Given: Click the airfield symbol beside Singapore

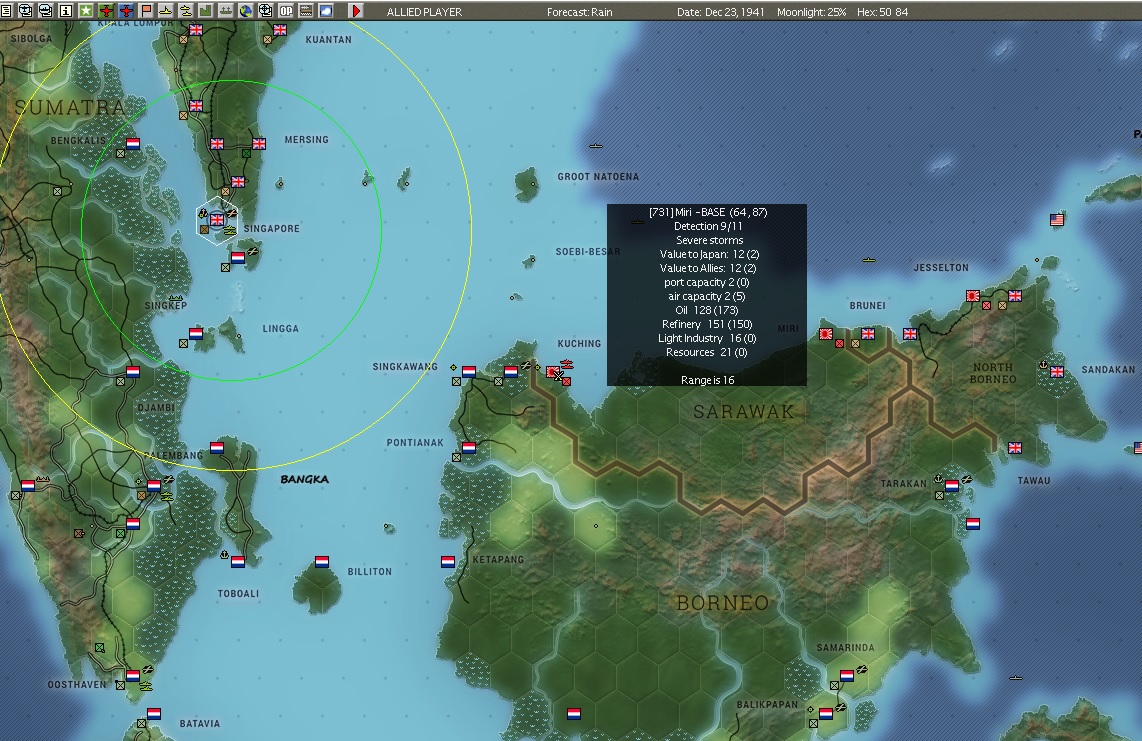Looking at the screenshot, I should coord(232,213).
